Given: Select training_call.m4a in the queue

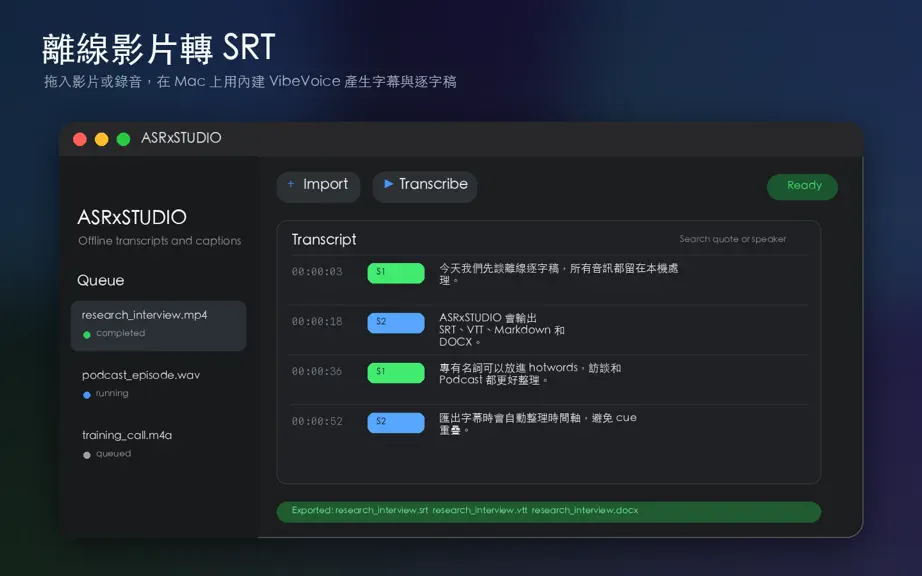Looking at the screenshot, I should click(x=158, y=444).
